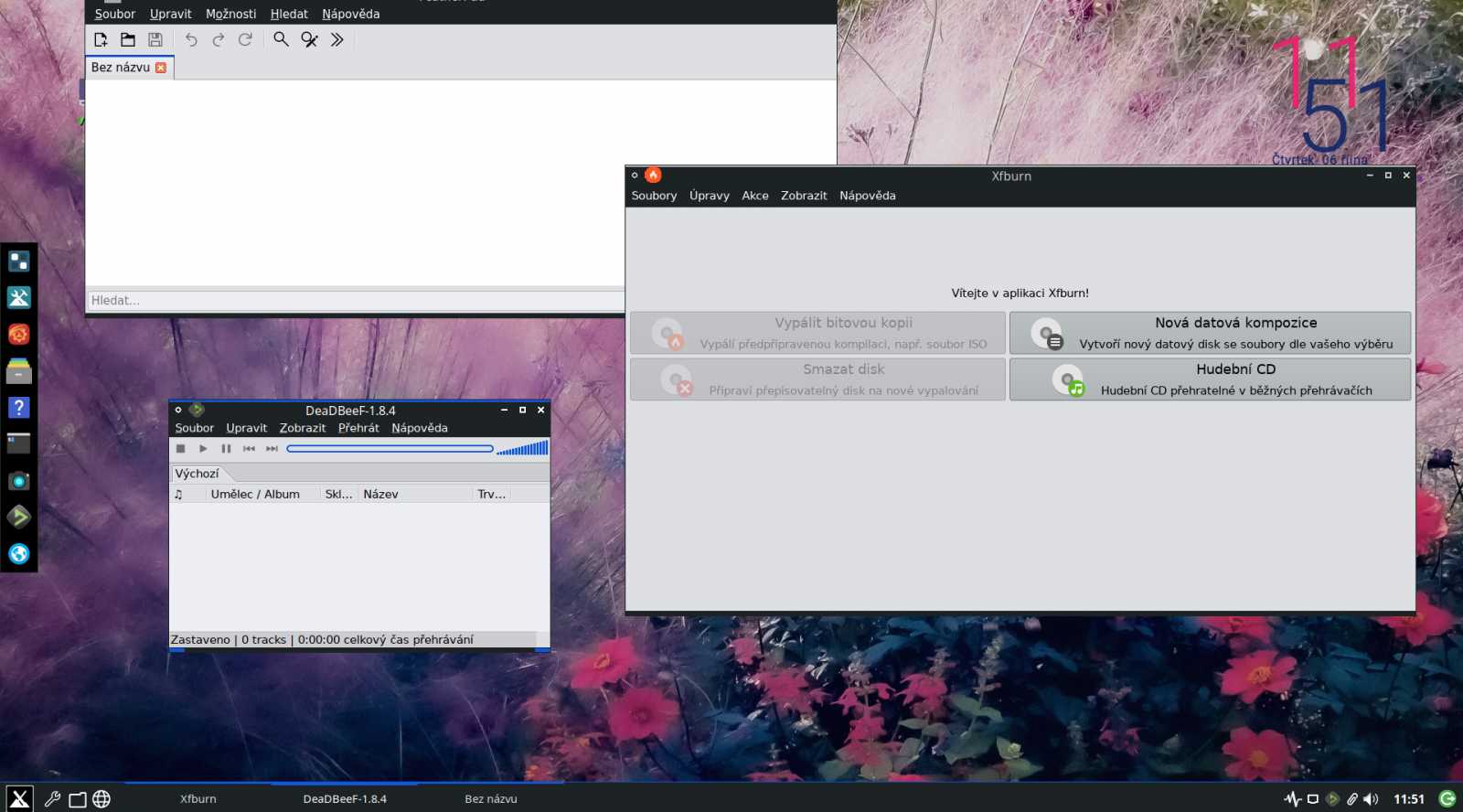Image resolution: width=1463 pixels, height=812 pixels.
Task: Open the terminal dock icon
Action: (18, 444)
